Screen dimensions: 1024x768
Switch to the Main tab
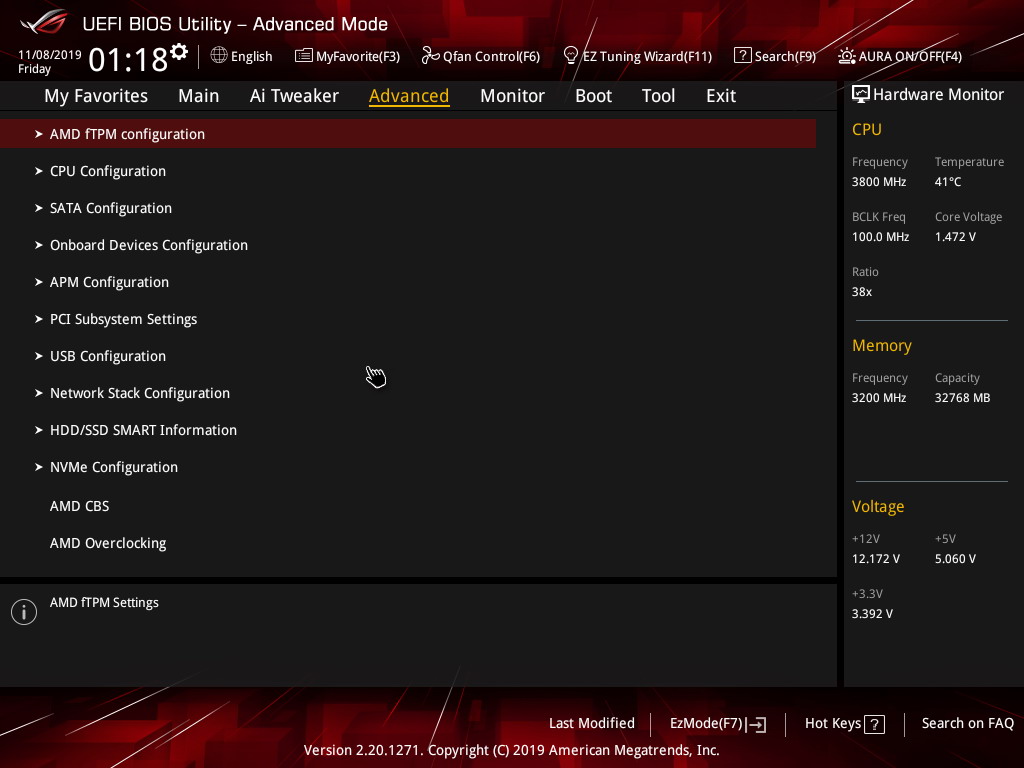[x=199, y=96]
